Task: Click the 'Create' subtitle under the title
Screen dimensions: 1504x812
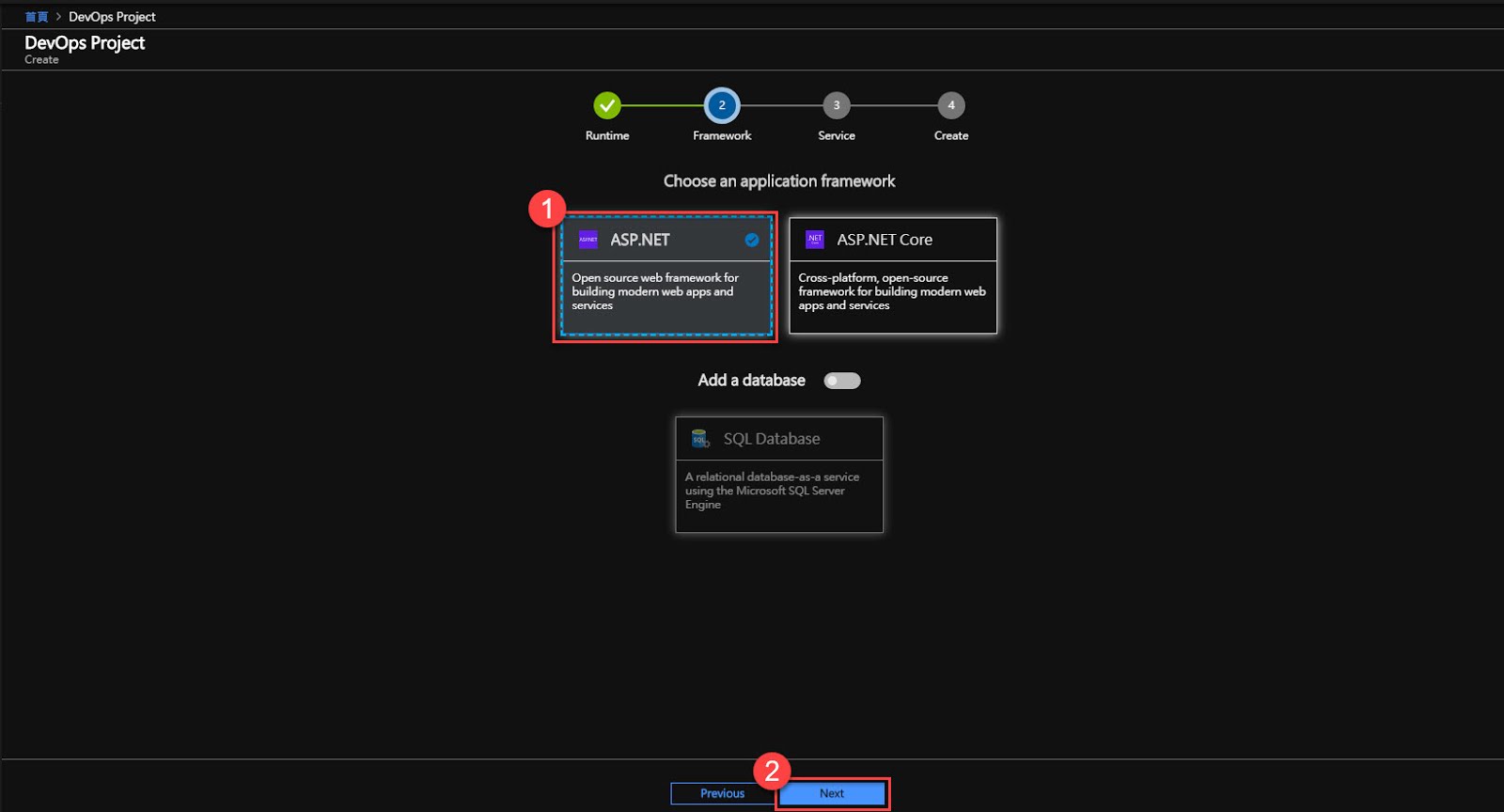Action: (x=41, y=59)
